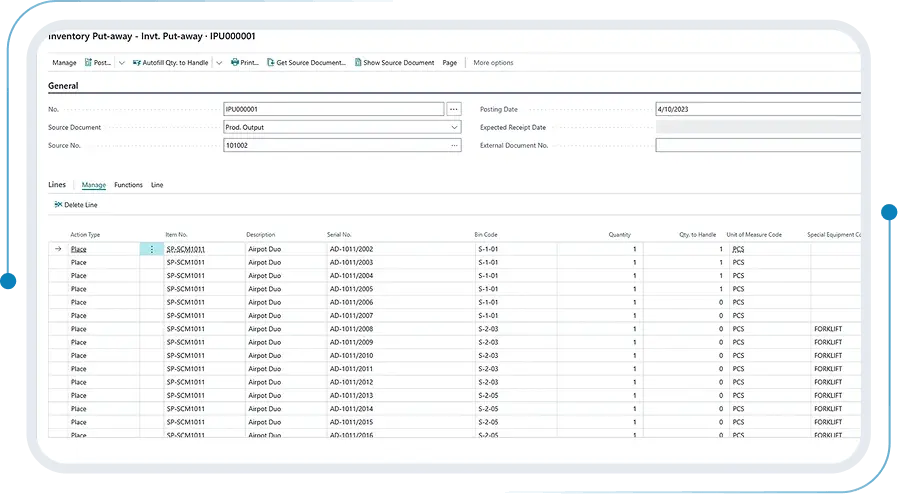Viewport: 898px width, 494px height.
Task: Click the Quantity column header
Action: [620, 235]
